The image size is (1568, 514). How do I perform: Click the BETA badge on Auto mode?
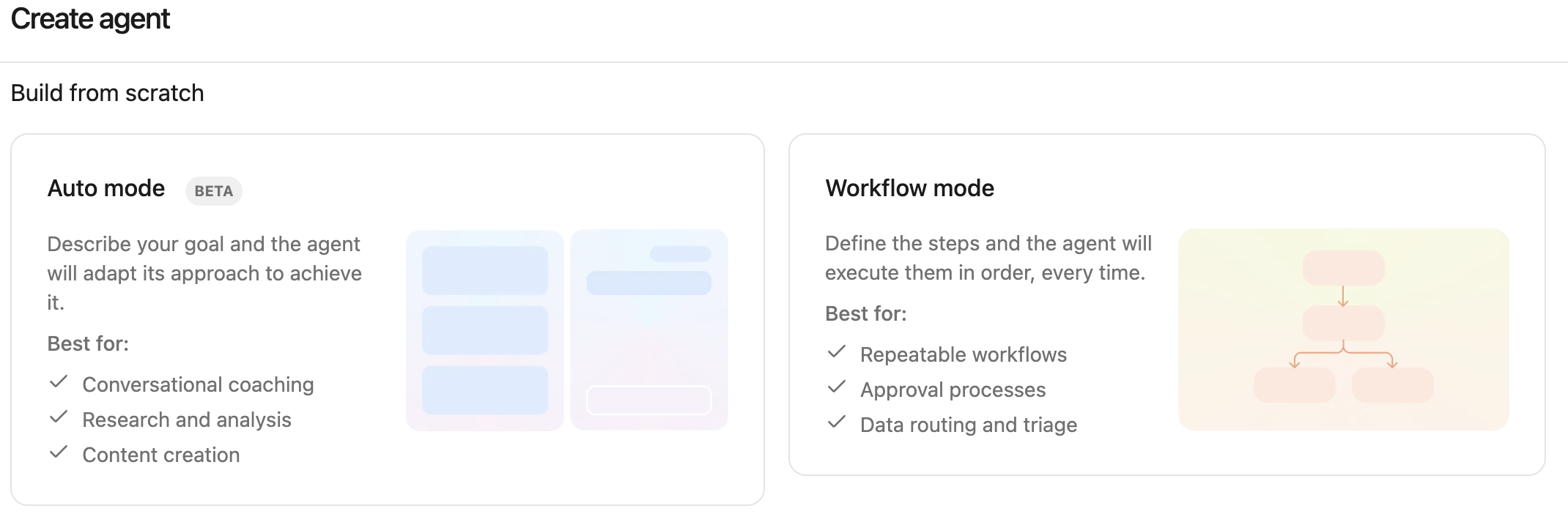click(213, 191)
